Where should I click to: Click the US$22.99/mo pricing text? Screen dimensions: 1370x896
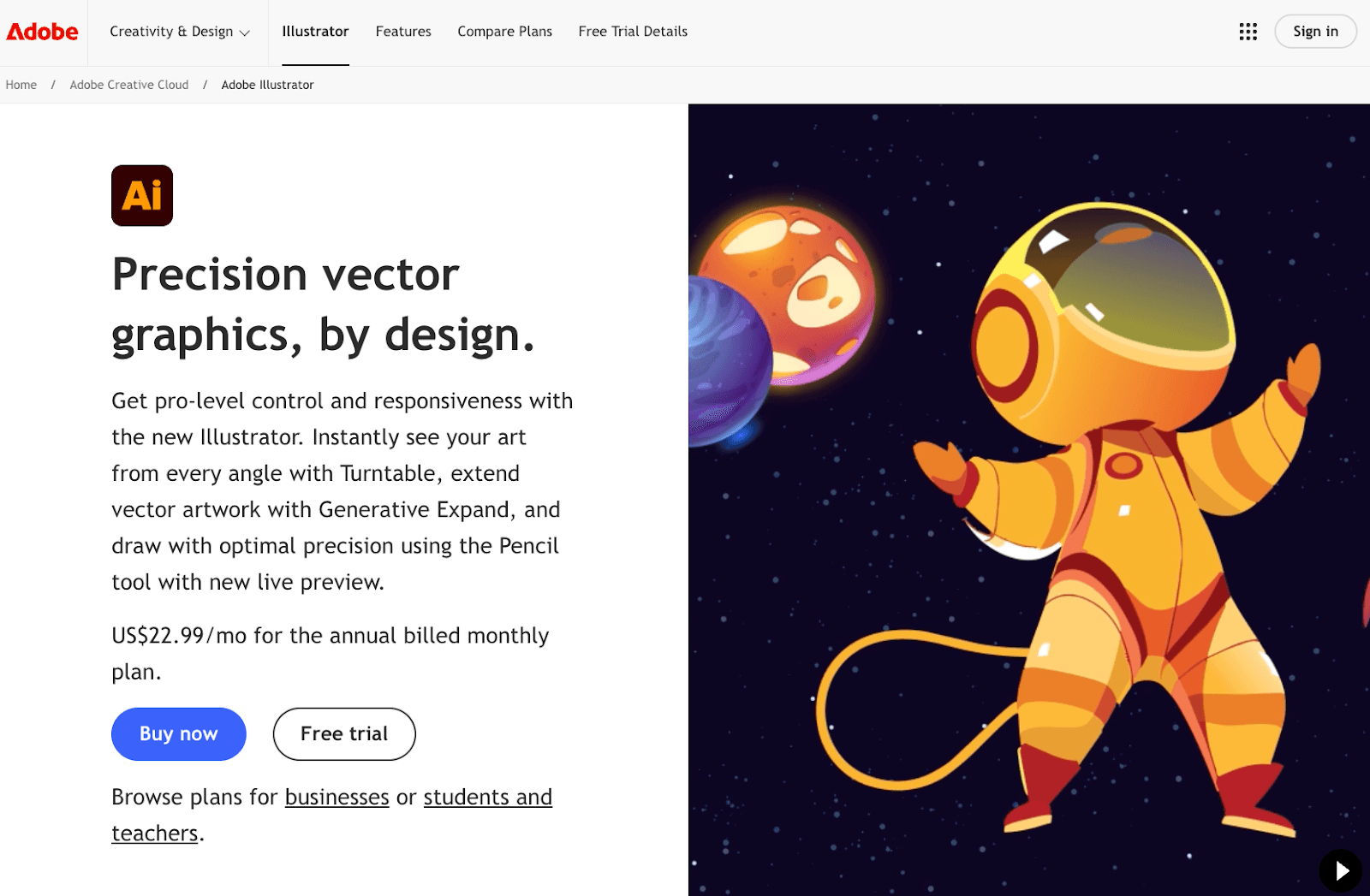(x=331, y=653)
